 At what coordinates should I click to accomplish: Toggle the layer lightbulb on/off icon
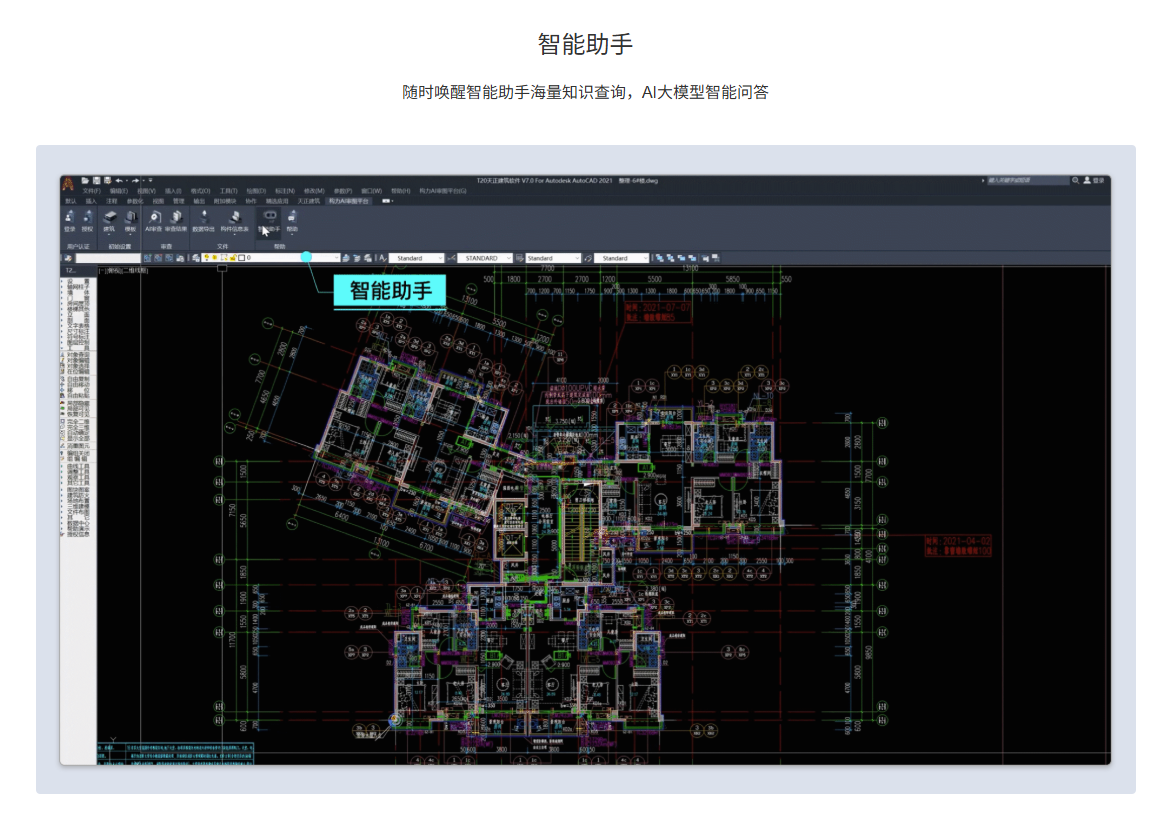[207, 258]
